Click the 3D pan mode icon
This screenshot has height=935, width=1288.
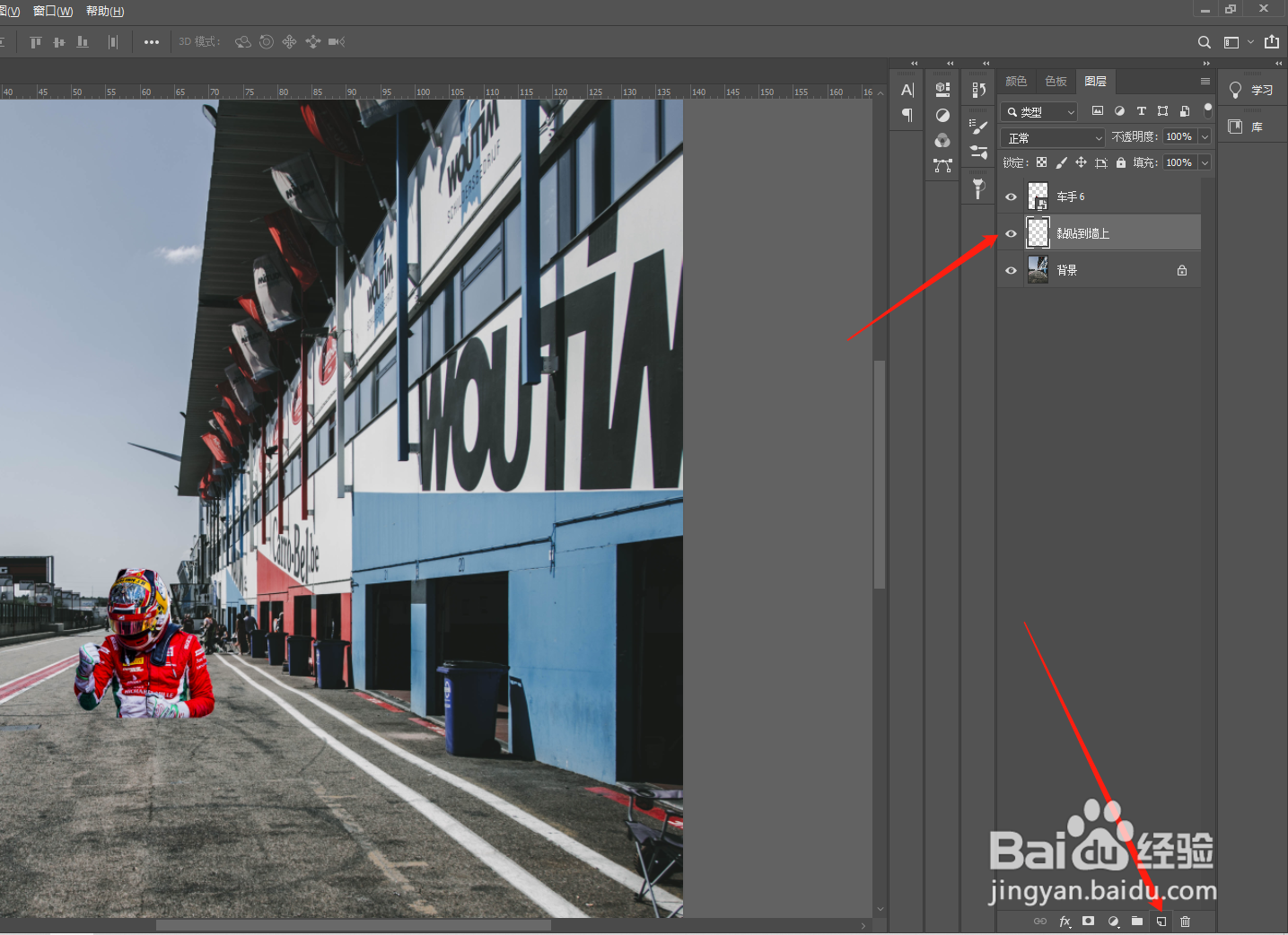coord(290,42)
